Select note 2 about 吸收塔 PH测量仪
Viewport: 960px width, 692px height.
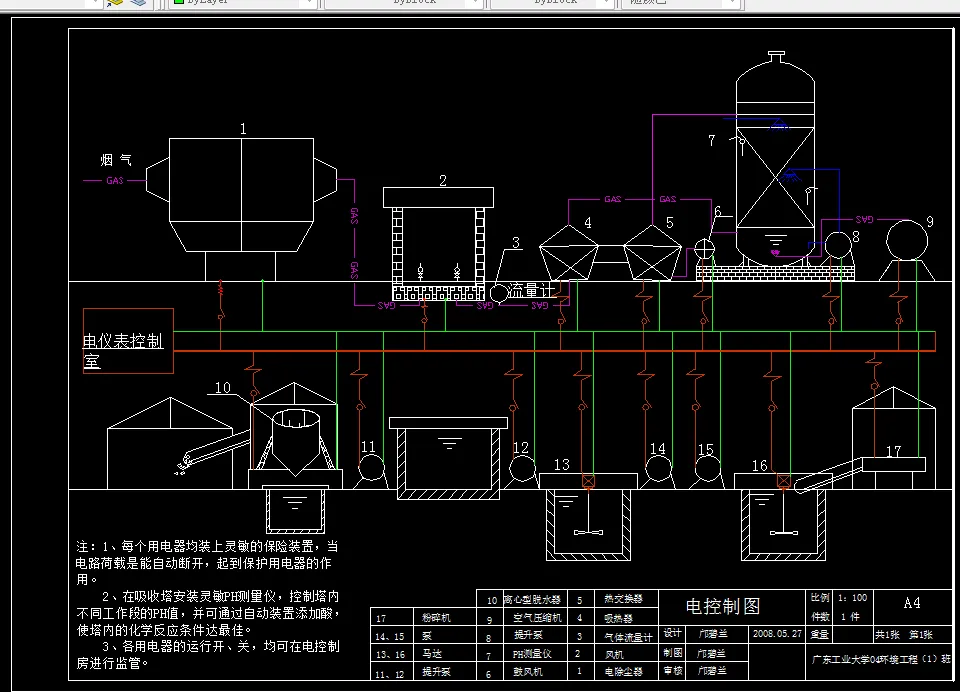tap(208, 612)
